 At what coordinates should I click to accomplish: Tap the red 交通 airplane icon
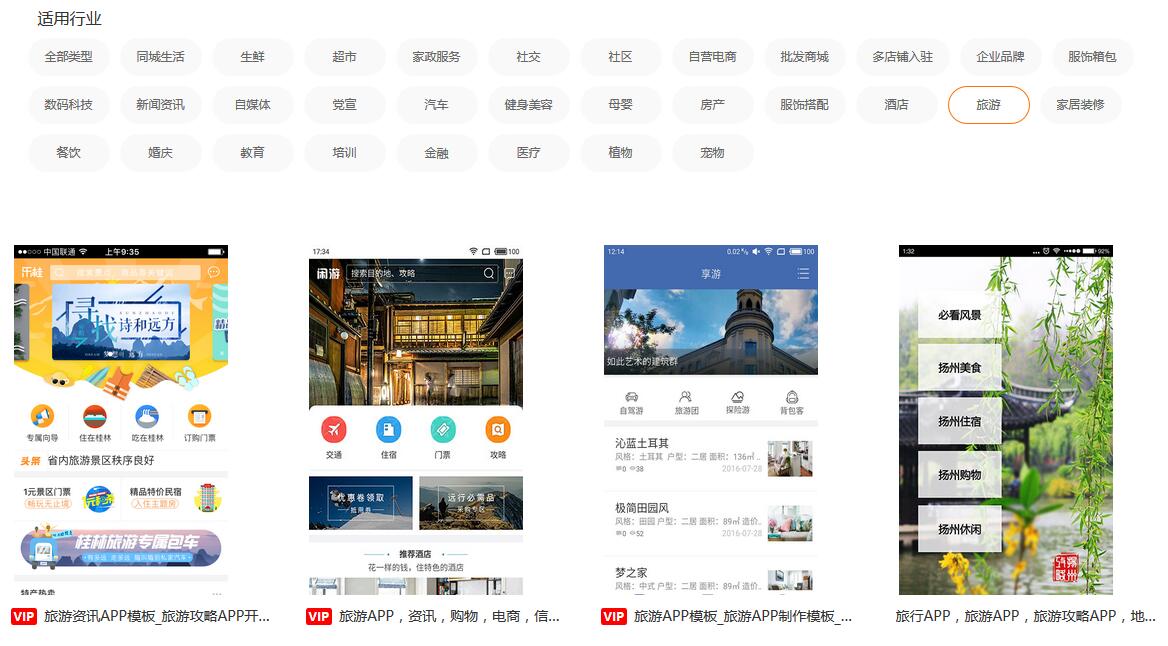(334, 430)
